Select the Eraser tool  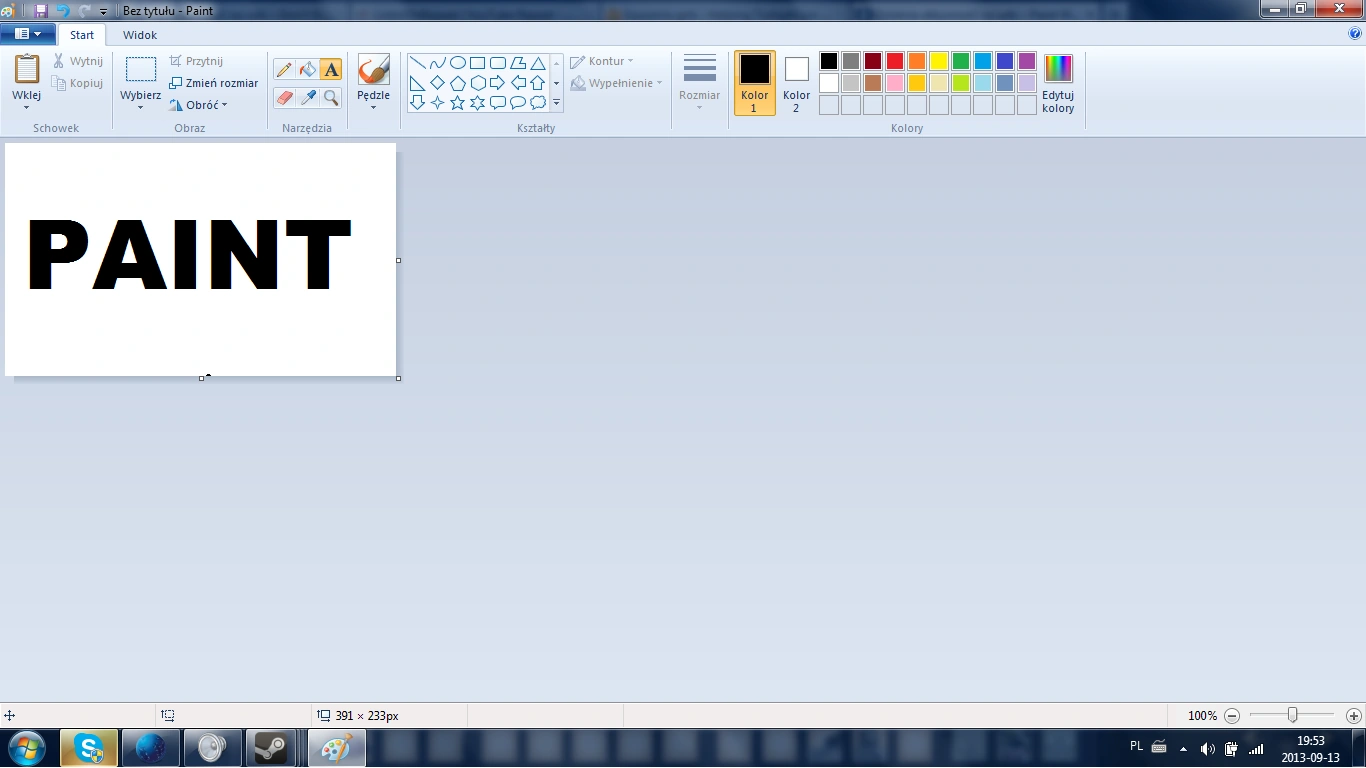[x=284, y=97]
